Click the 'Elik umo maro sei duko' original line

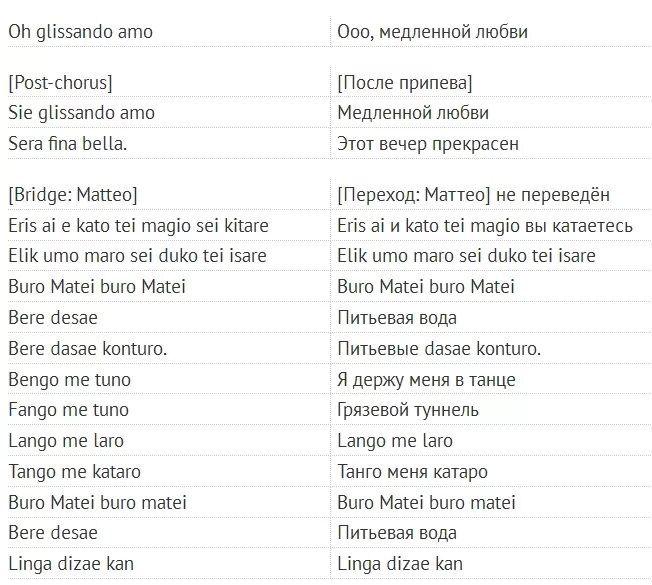pos(137,256)
